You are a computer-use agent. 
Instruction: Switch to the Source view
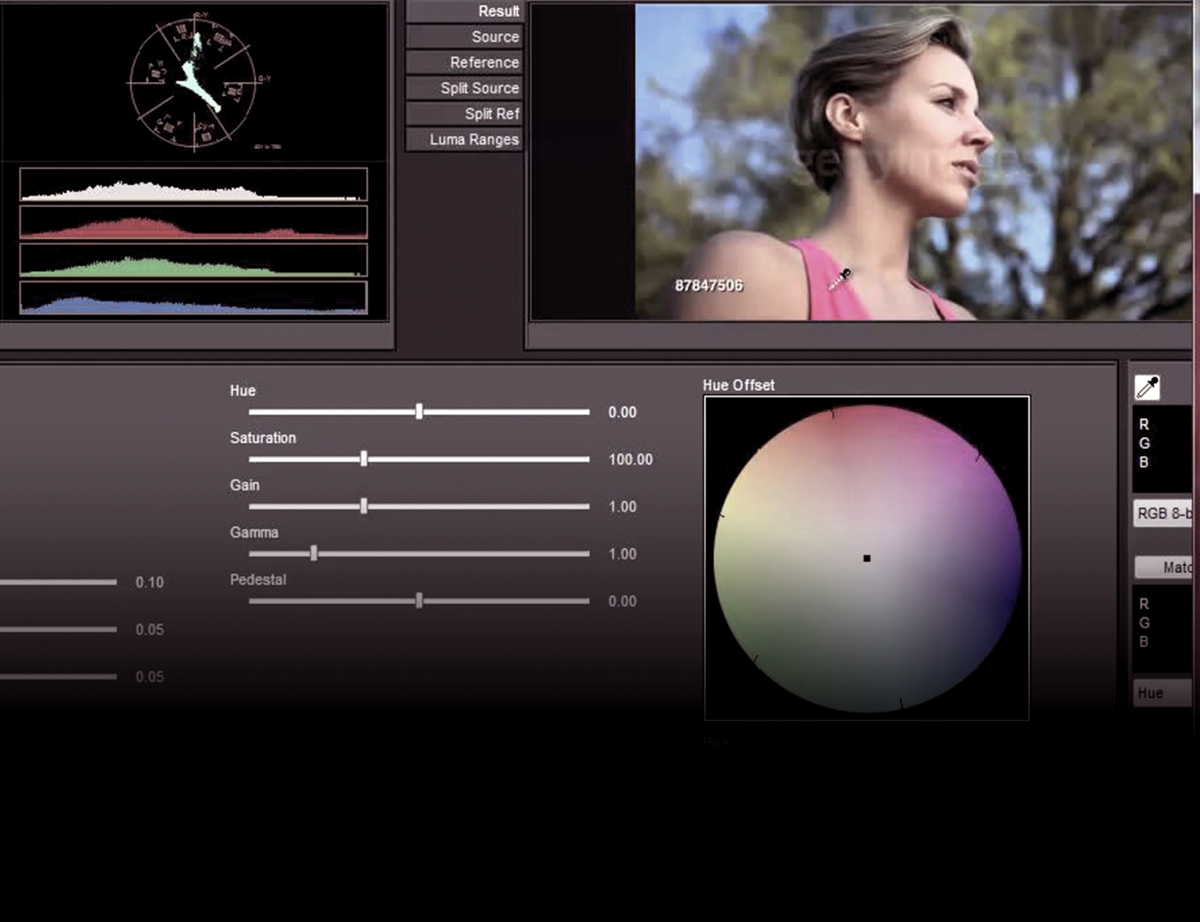point(465,37)
